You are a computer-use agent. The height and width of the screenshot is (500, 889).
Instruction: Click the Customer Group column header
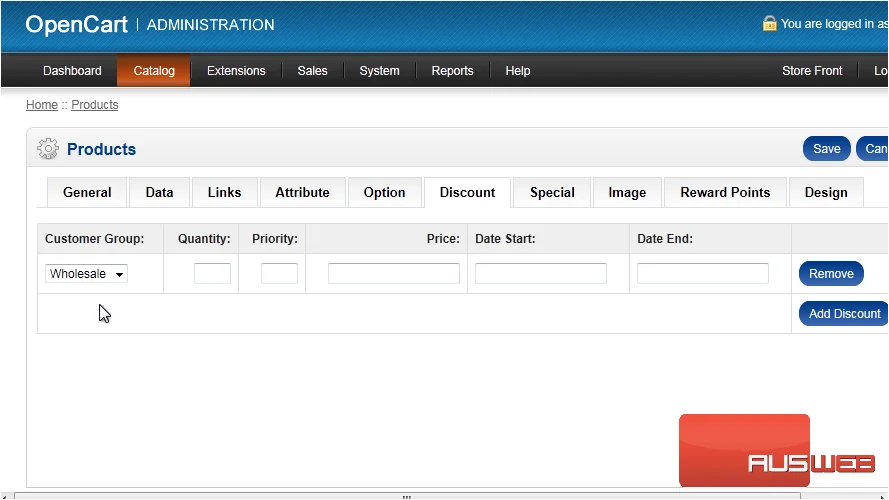pyautogui.click(x=95, y=239)
